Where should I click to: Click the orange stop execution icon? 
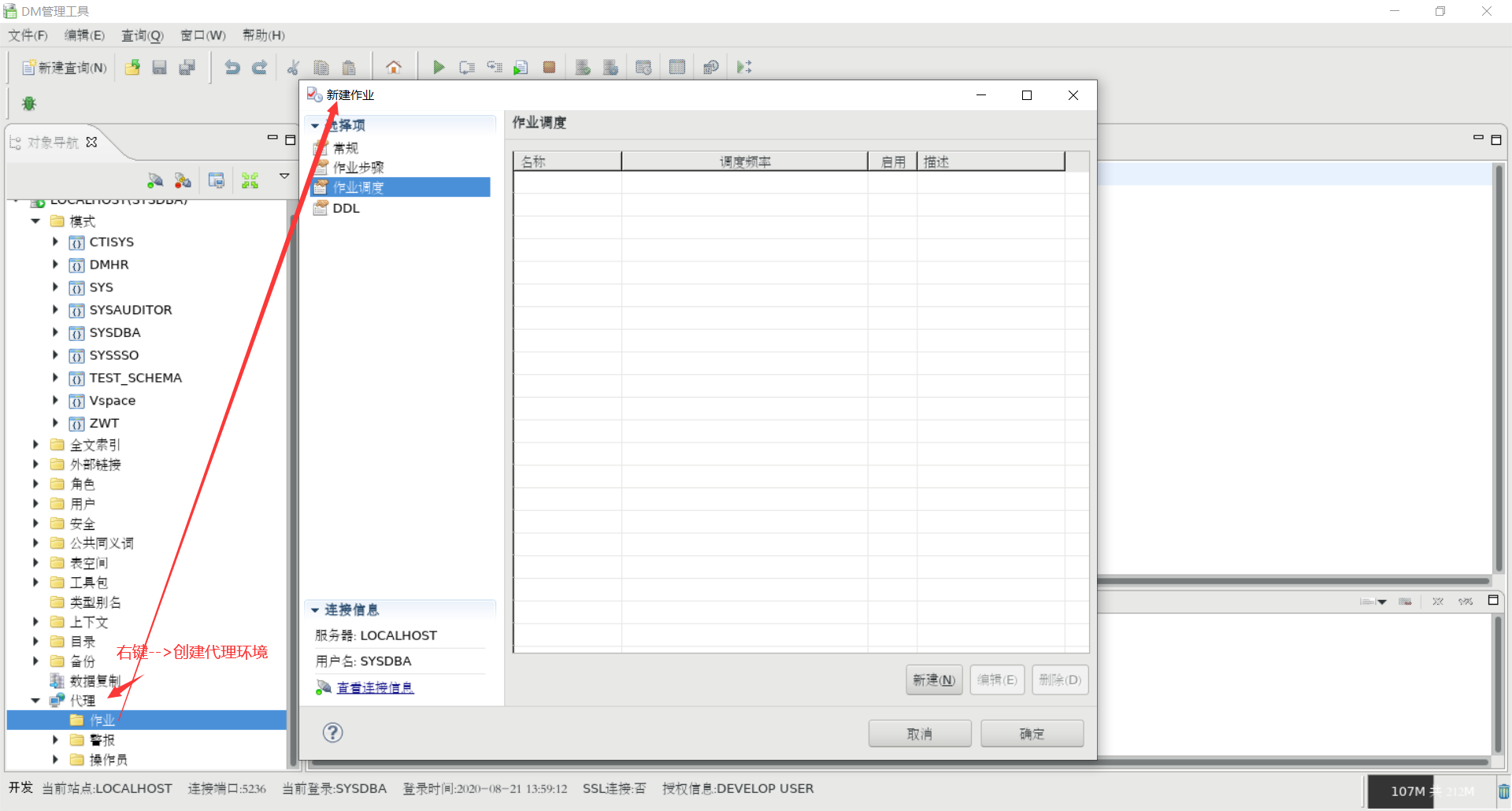[x=549, y=68]
